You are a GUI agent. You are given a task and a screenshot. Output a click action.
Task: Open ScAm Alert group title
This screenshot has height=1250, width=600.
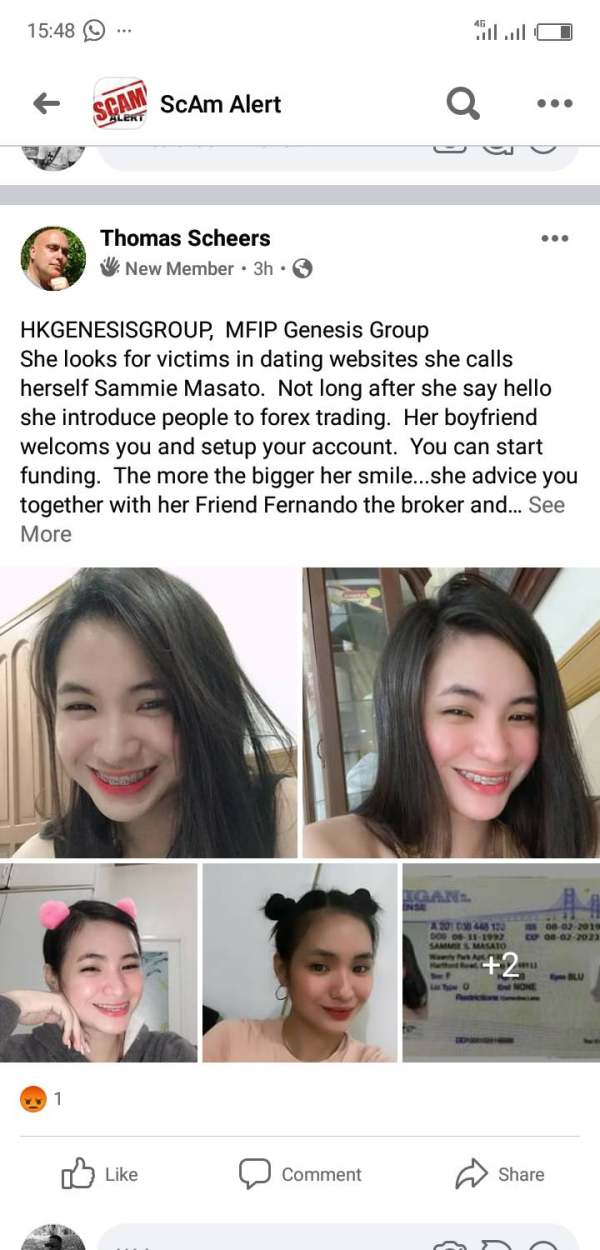[x=220, y=104]
